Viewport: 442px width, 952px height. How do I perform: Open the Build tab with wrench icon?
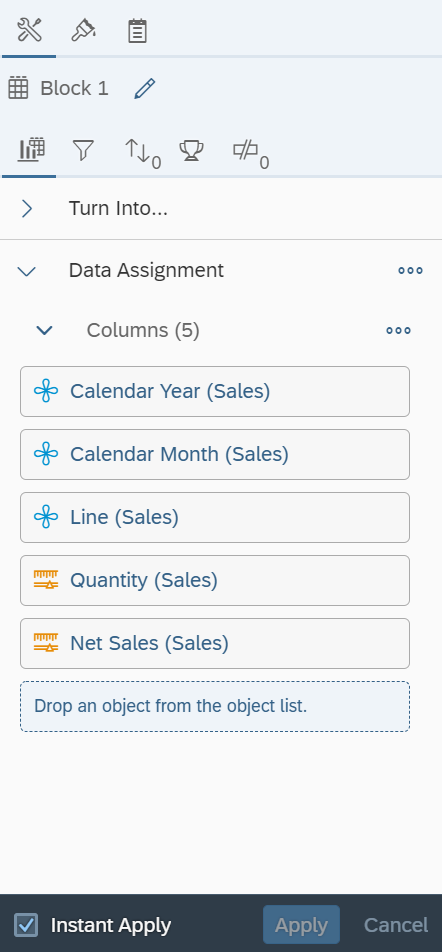[x=29, y=30]
